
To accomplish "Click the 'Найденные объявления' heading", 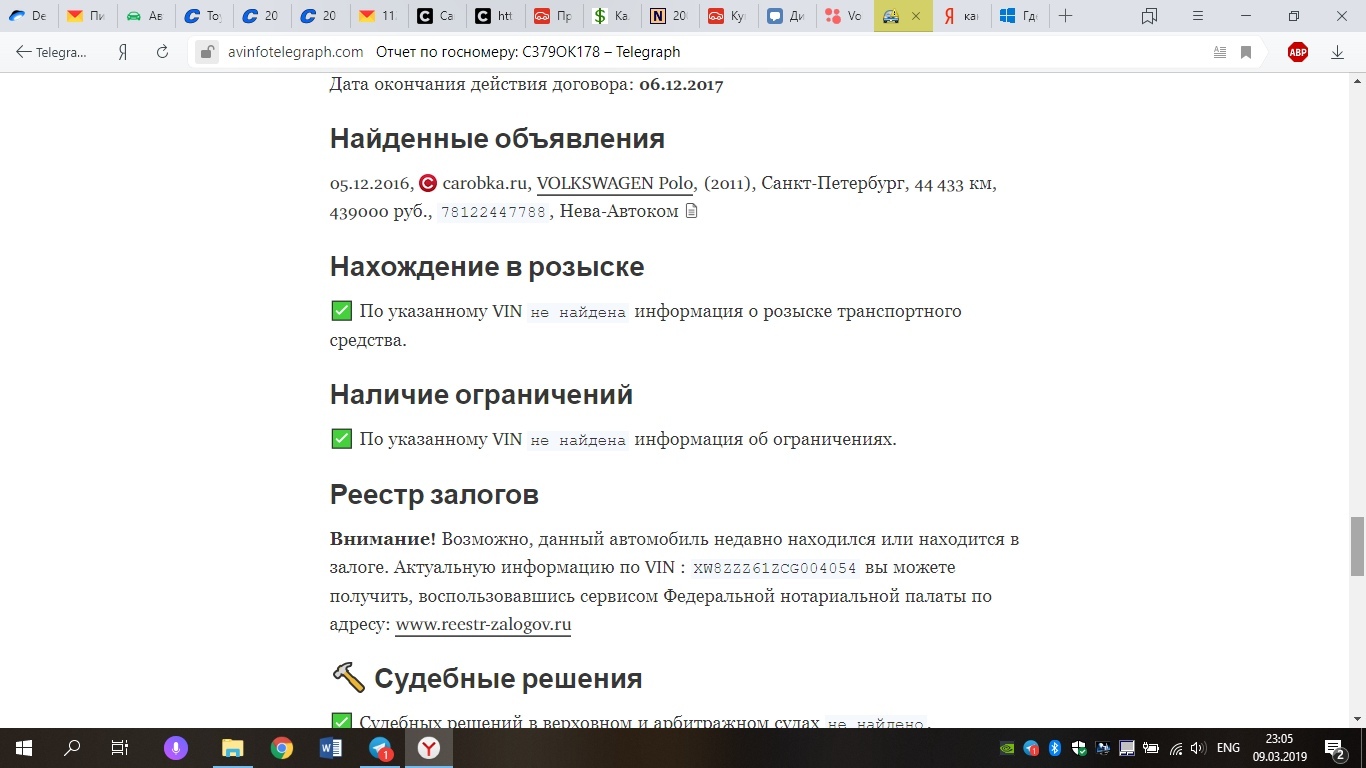I will pos(497,139).
